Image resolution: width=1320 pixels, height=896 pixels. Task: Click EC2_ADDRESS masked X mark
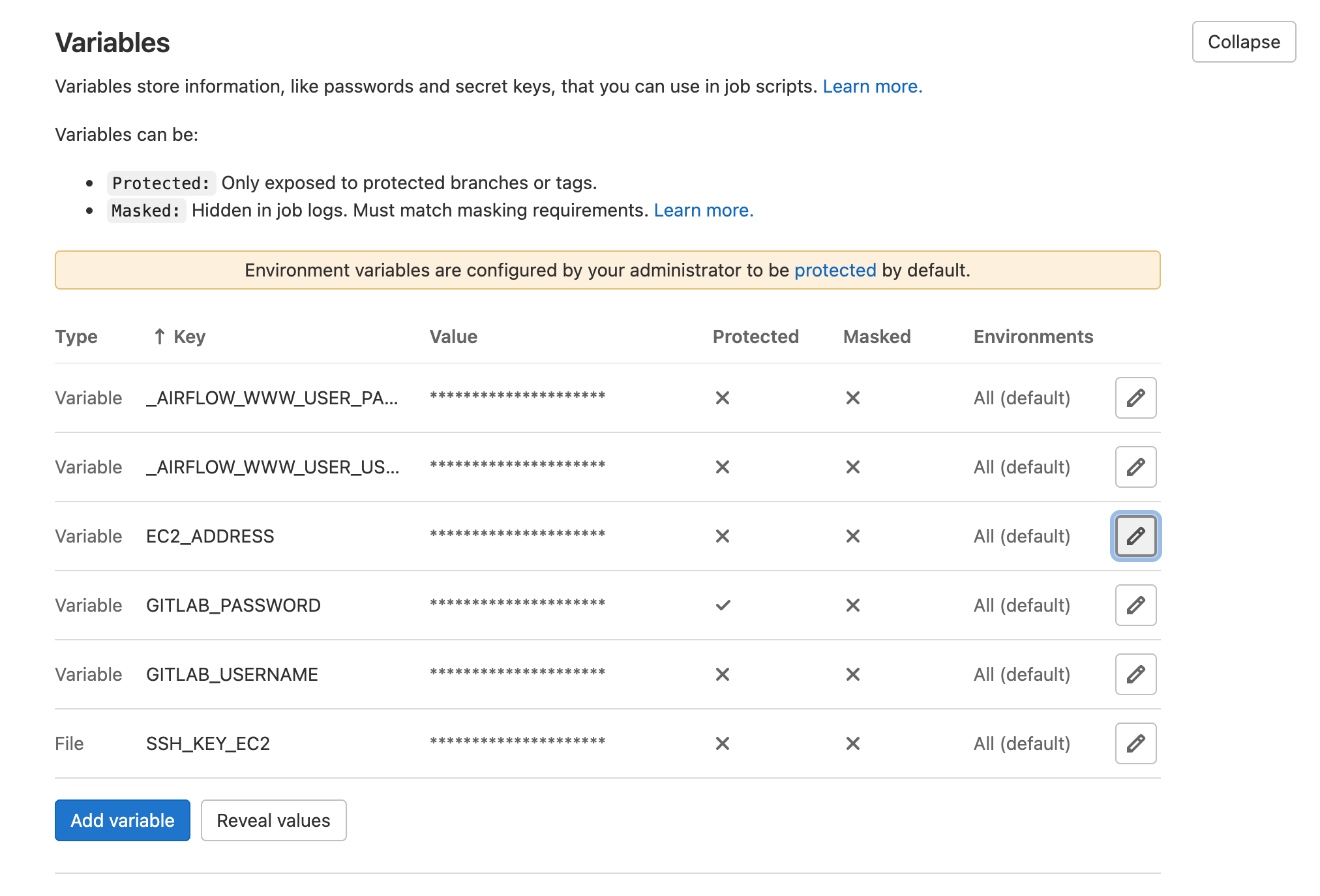[852, 536]
